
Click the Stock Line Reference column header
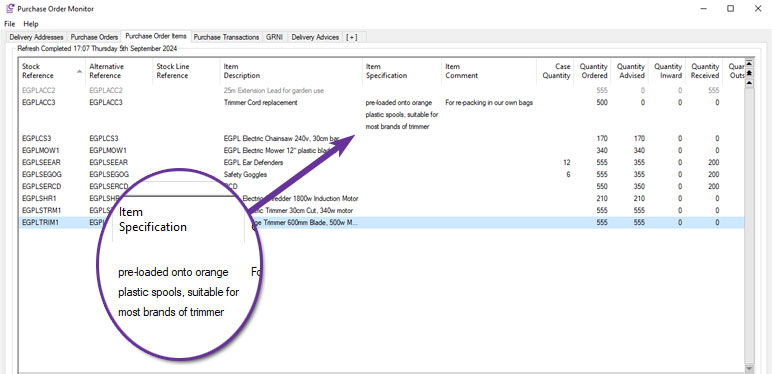187,71
